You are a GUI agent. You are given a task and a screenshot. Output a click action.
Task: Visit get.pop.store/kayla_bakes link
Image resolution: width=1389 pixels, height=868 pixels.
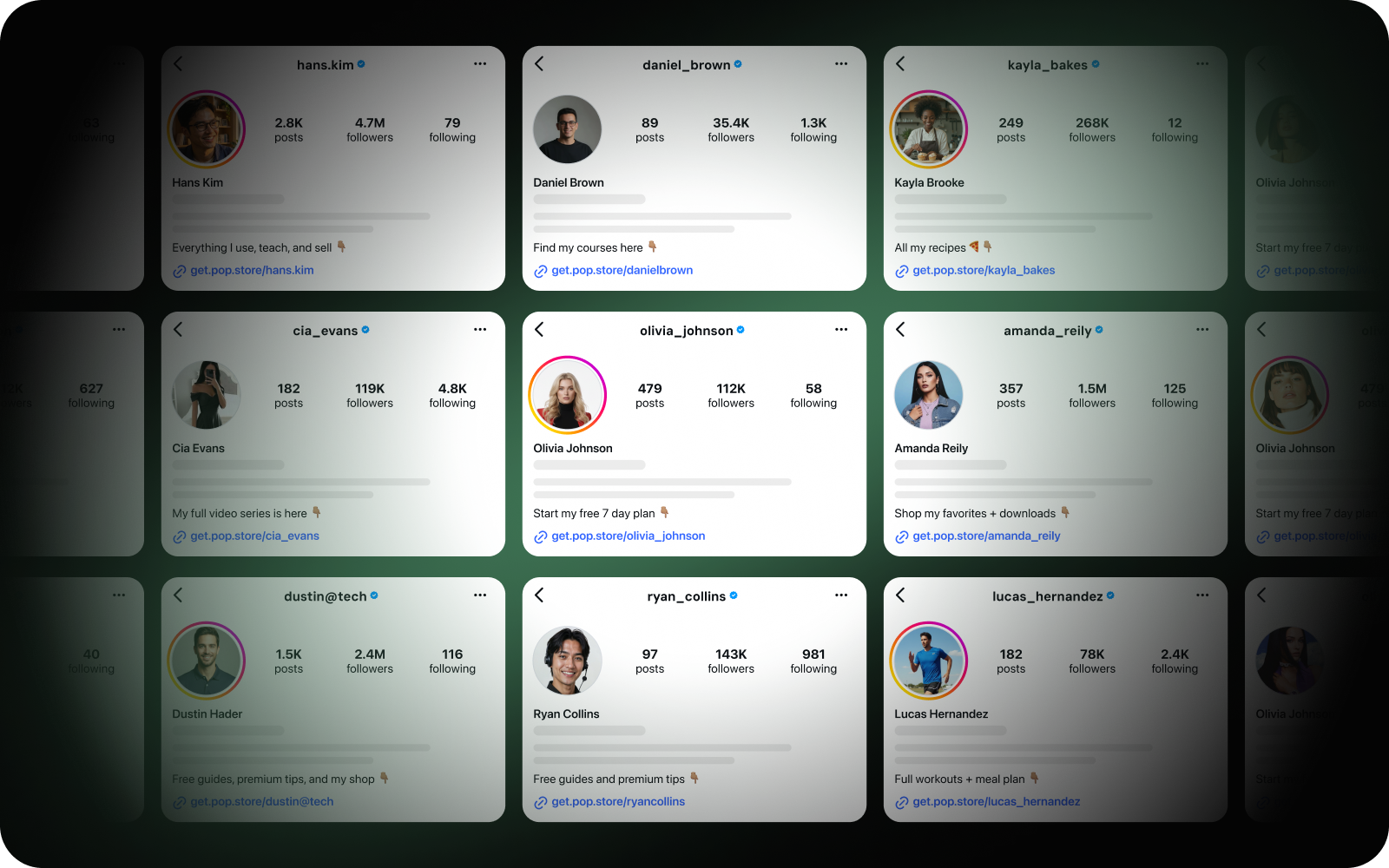984,270
